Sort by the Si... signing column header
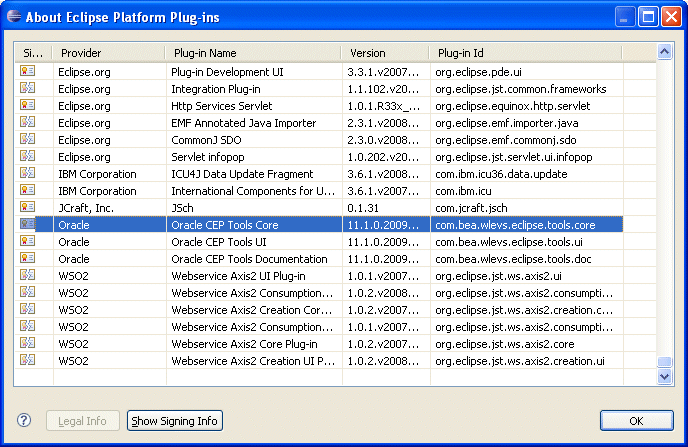688x447 pixels. coord(33,53)
